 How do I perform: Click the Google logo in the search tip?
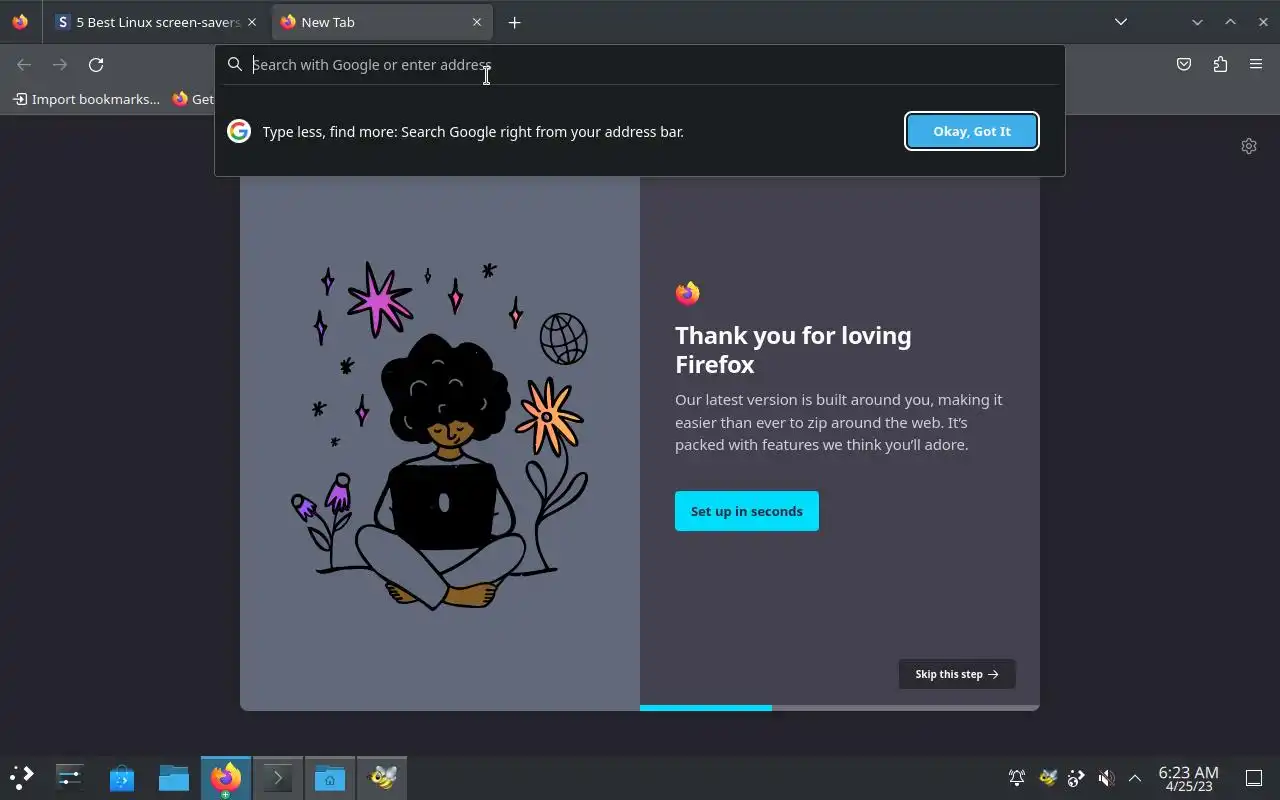[239, 131]
